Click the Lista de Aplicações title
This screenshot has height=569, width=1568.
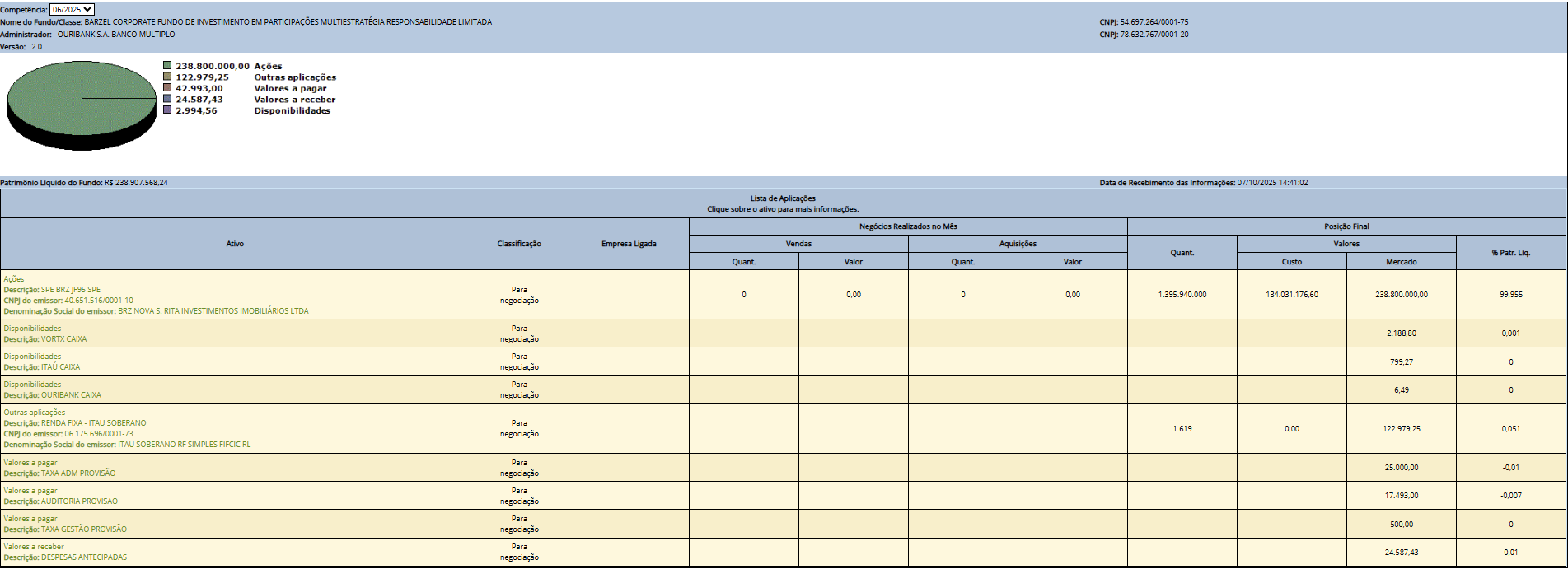click(x=783, y=198)
